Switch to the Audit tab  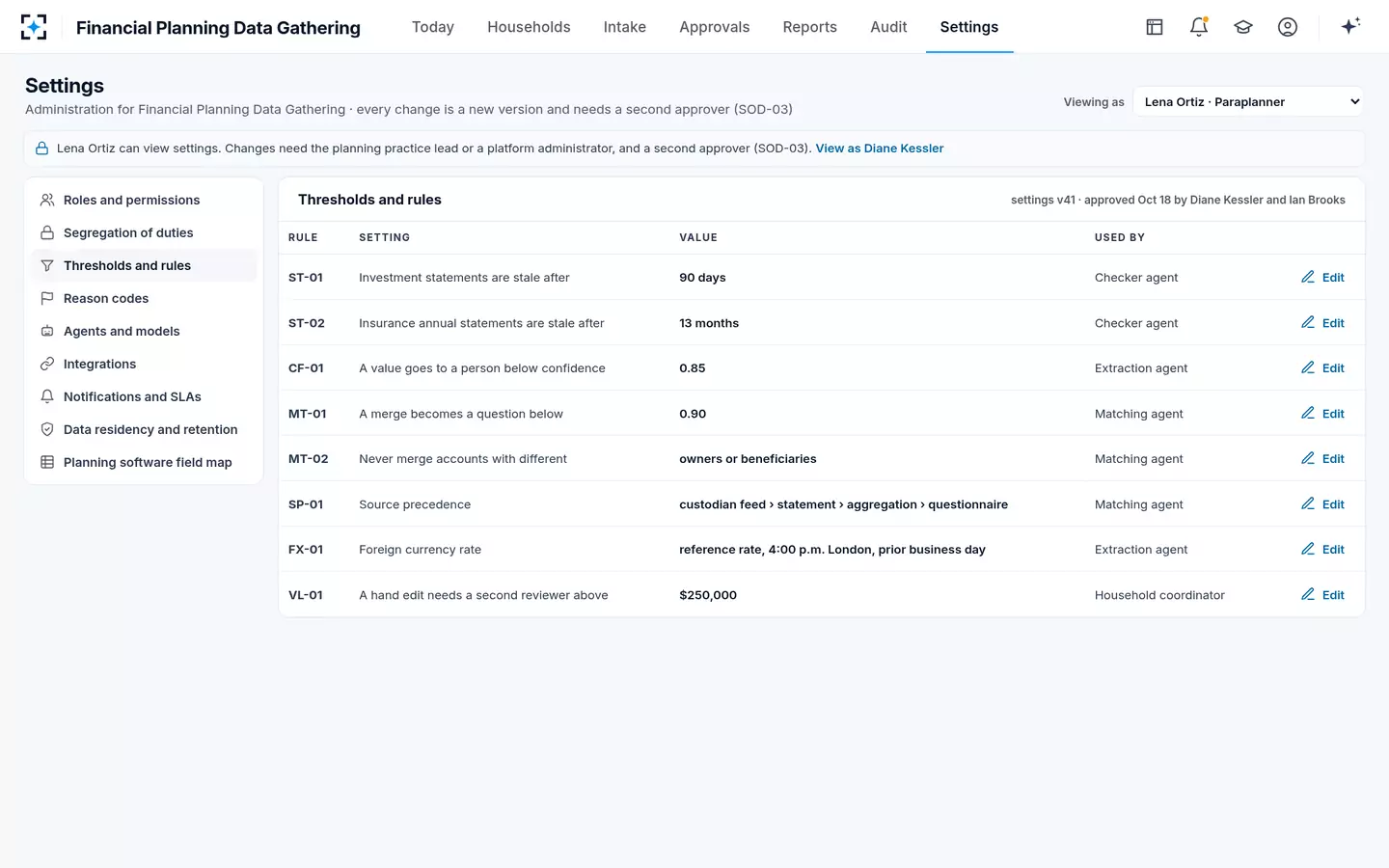click(888, 27)
